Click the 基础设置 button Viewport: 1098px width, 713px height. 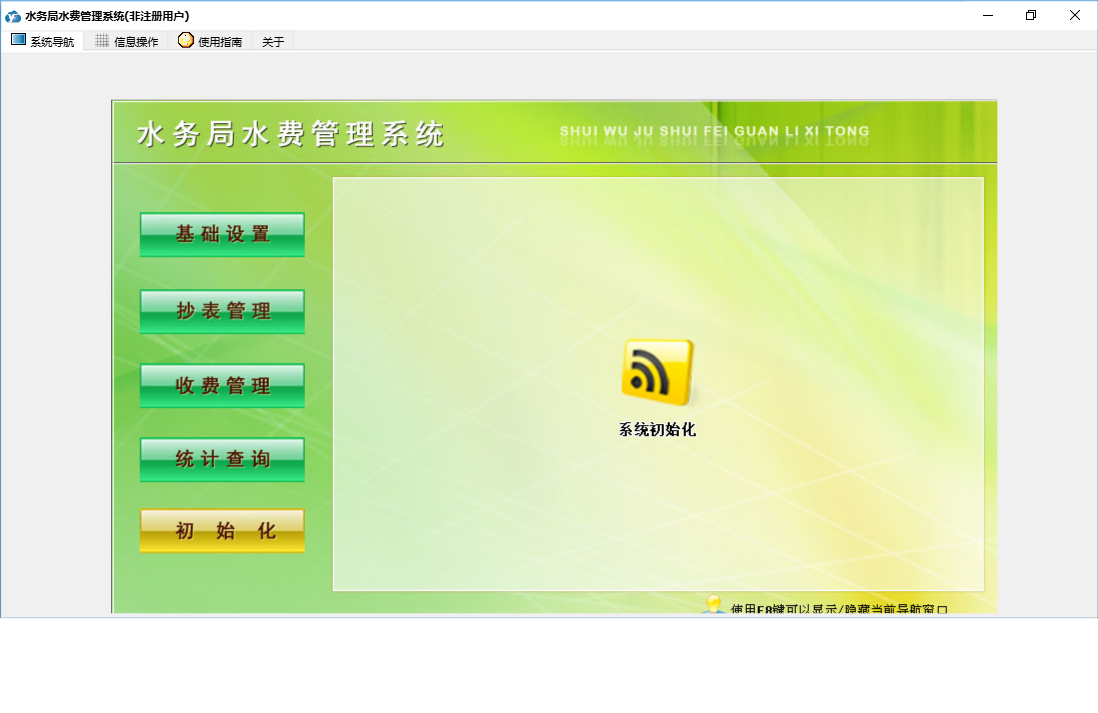click(223, 234)
